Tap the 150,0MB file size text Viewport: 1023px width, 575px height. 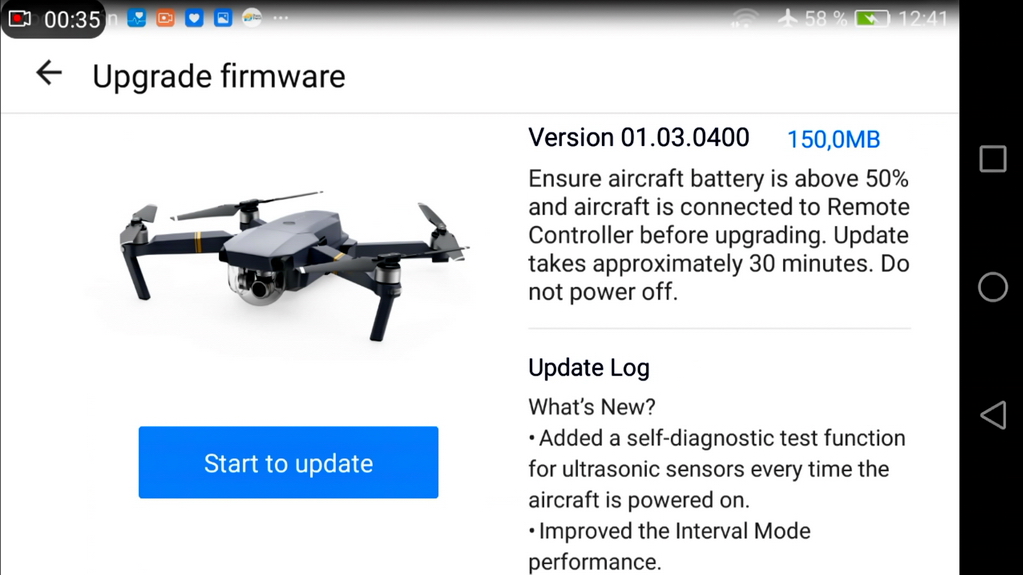pos(833,139)
